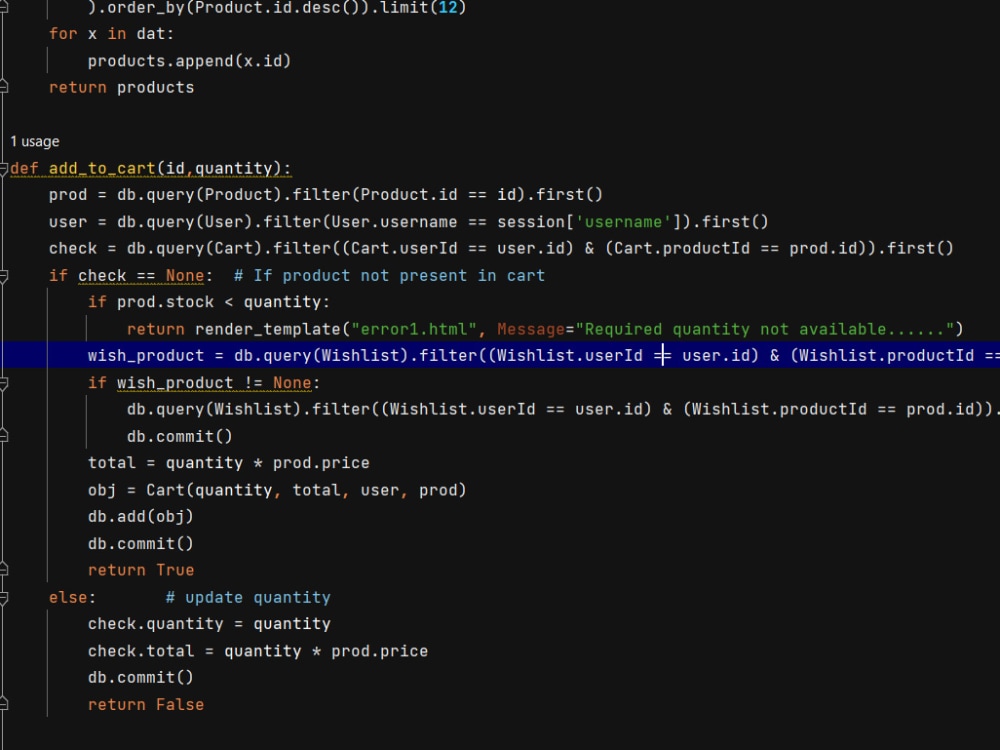Click the 'username' string in session lookup

623,222
